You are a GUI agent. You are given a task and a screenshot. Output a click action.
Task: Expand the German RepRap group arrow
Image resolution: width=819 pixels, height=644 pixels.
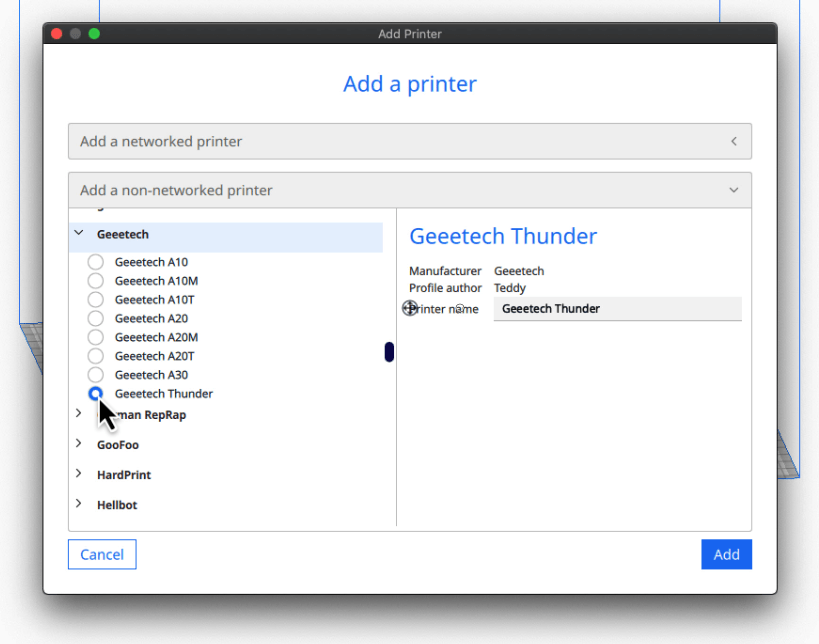[79, 413]
